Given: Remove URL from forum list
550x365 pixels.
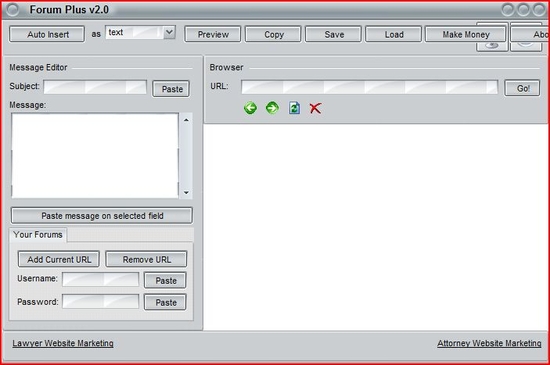Looking at the screenshot, I should pyautogui.click(x=146, y=259).
